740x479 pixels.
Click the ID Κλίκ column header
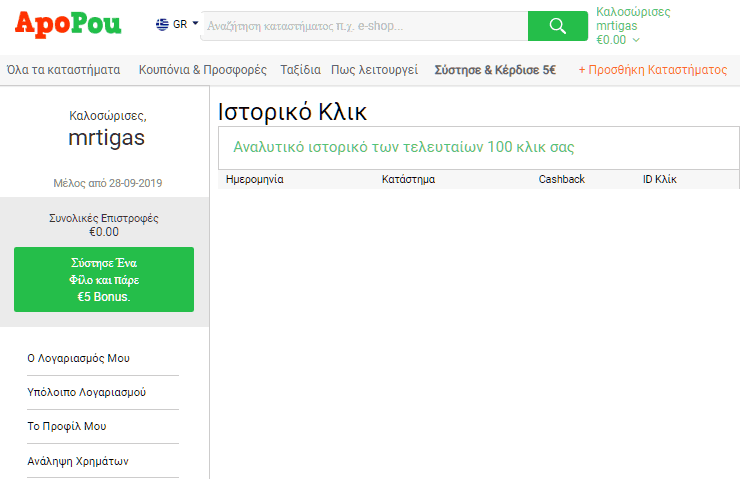click(659, 179)
